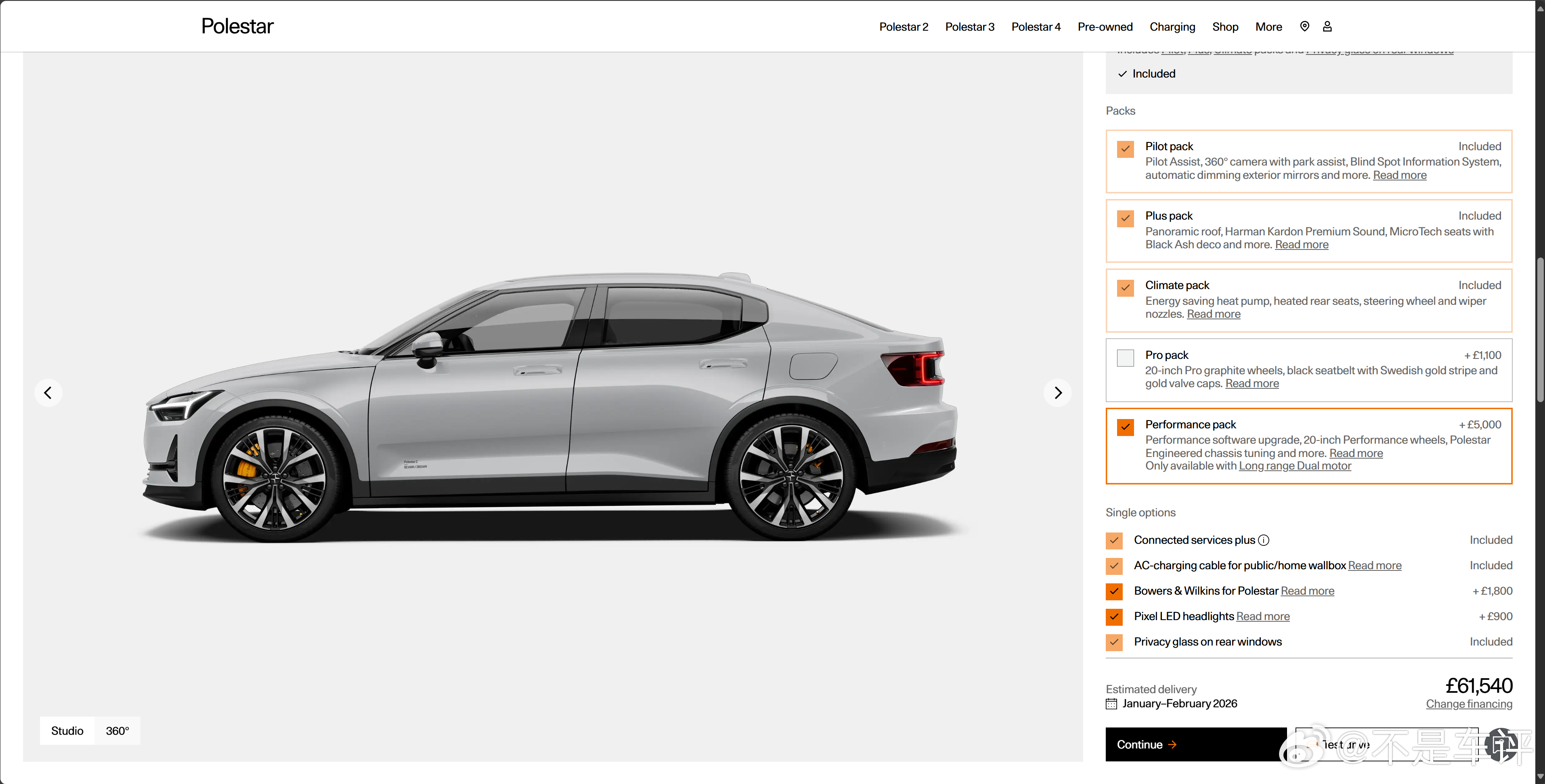Viewport: 1545px width, 784px height.
Task: Toggle the Plus pack checkbox
Action: [1125, 218]
